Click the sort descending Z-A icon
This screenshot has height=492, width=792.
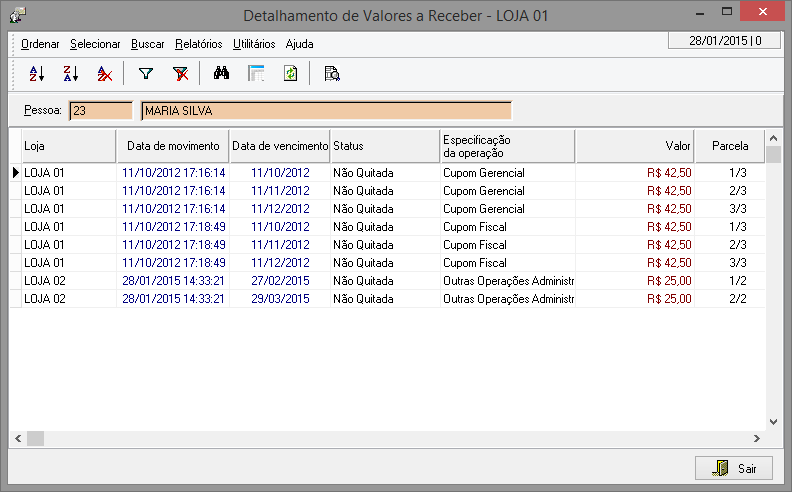pyautogui.click(x=70, y=73)
